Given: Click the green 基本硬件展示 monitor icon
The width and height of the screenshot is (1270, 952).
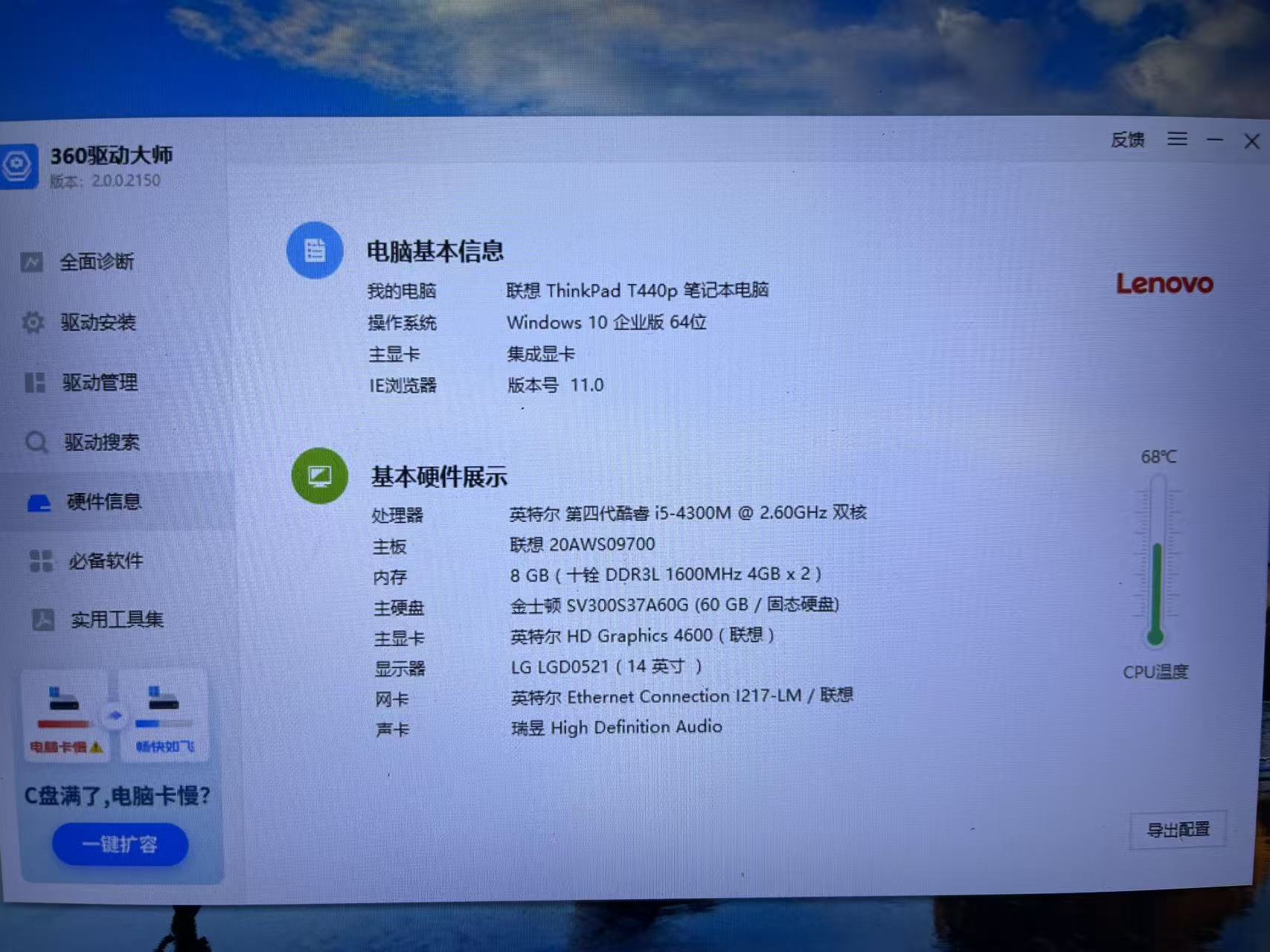Looking at the screenshot, I should [x=320, y=476].
